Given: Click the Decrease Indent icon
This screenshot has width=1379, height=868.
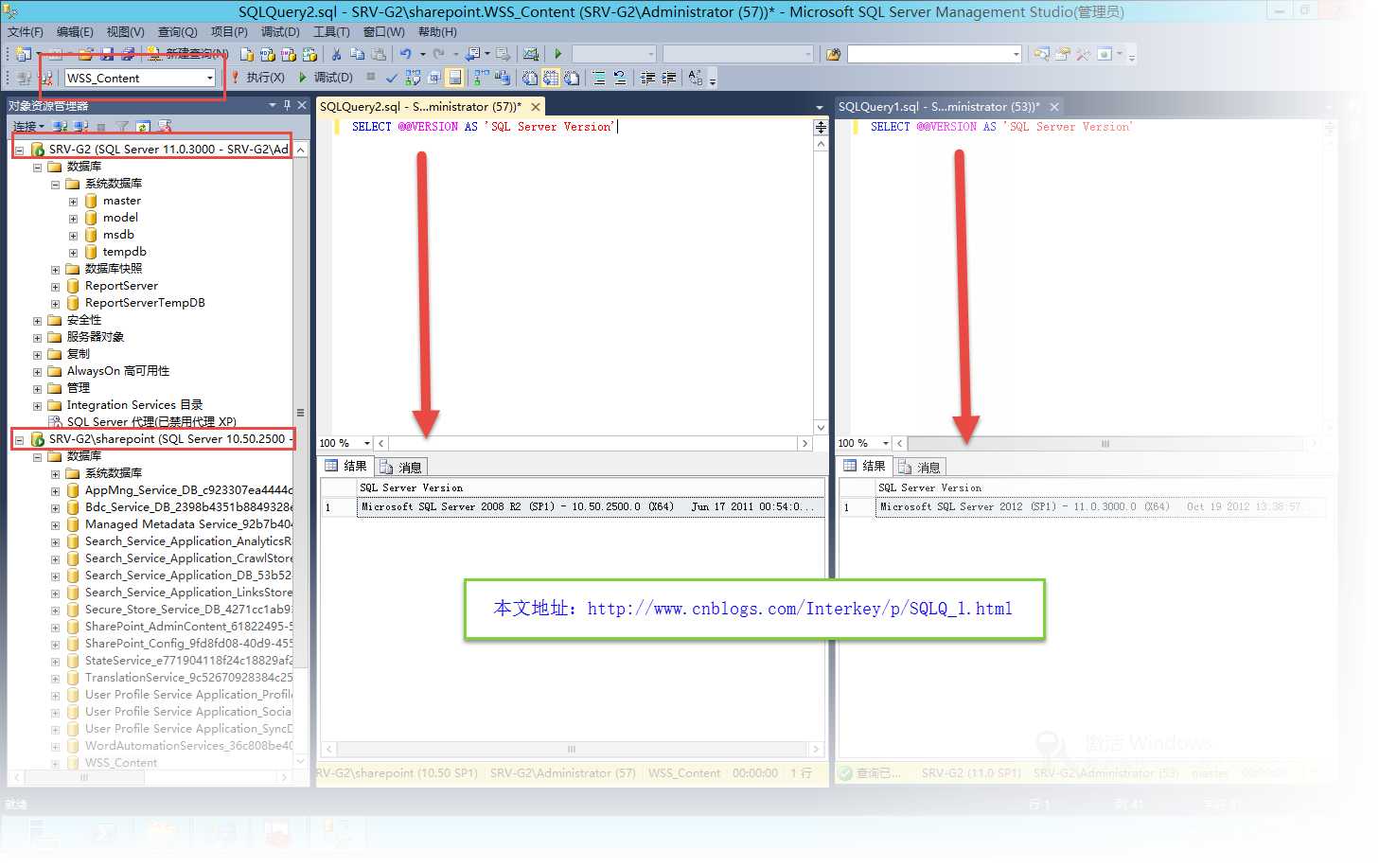Looking at the screenshot, I should point(647,78).
